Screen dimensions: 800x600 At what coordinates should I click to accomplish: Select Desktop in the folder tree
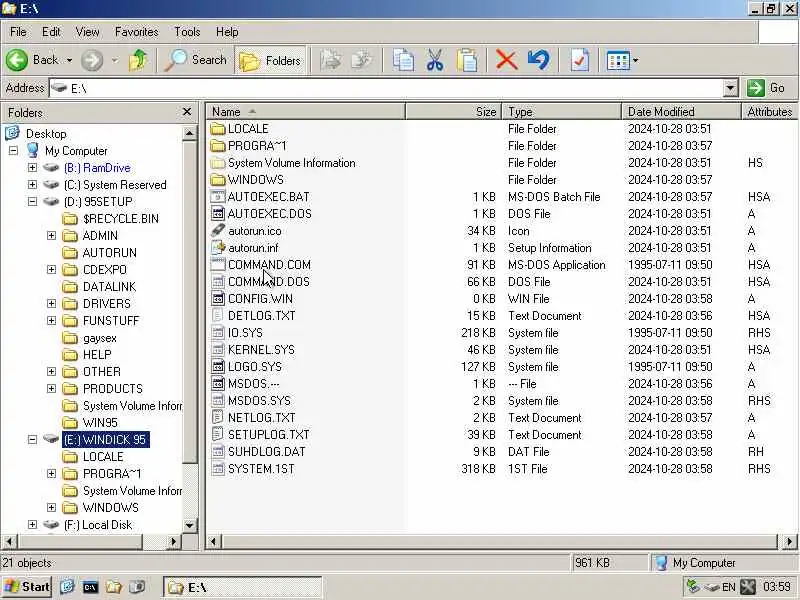click(x=46, y=134)
